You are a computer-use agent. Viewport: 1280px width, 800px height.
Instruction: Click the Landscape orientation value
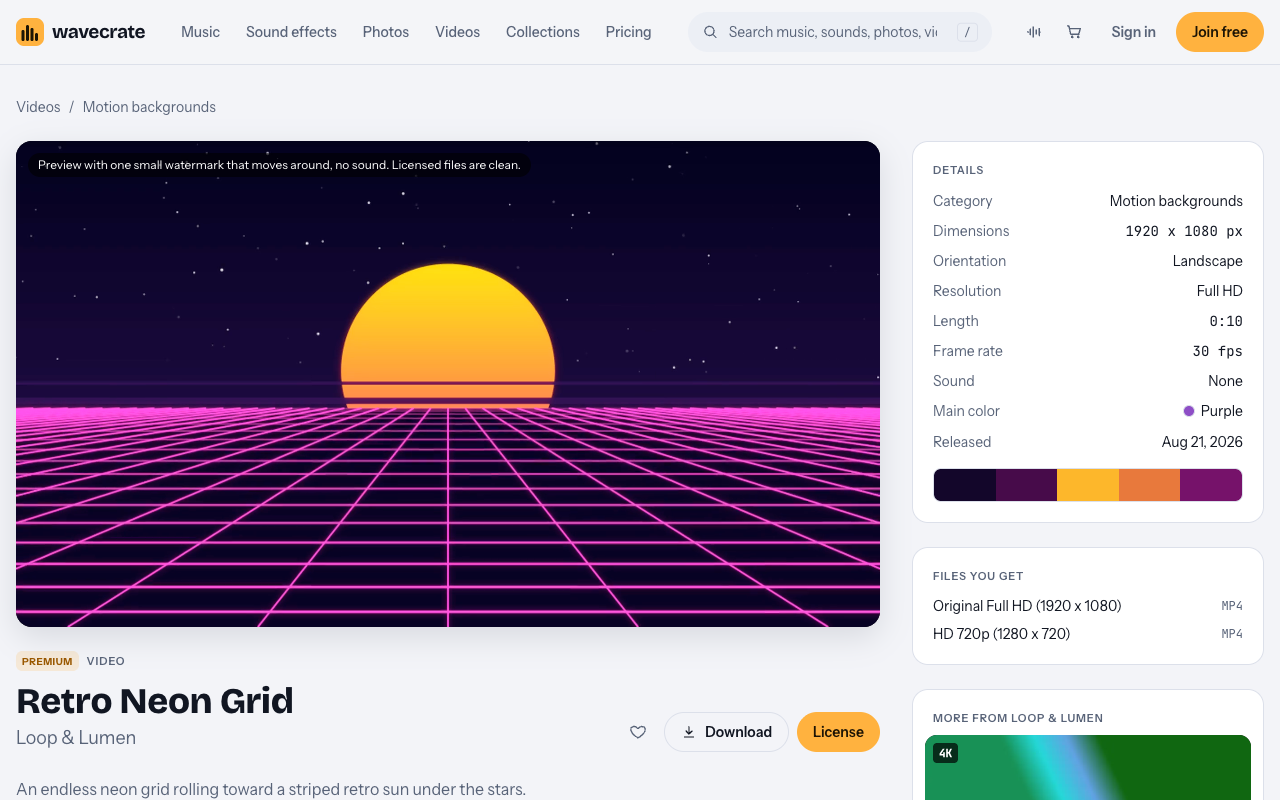(1208, 261)
